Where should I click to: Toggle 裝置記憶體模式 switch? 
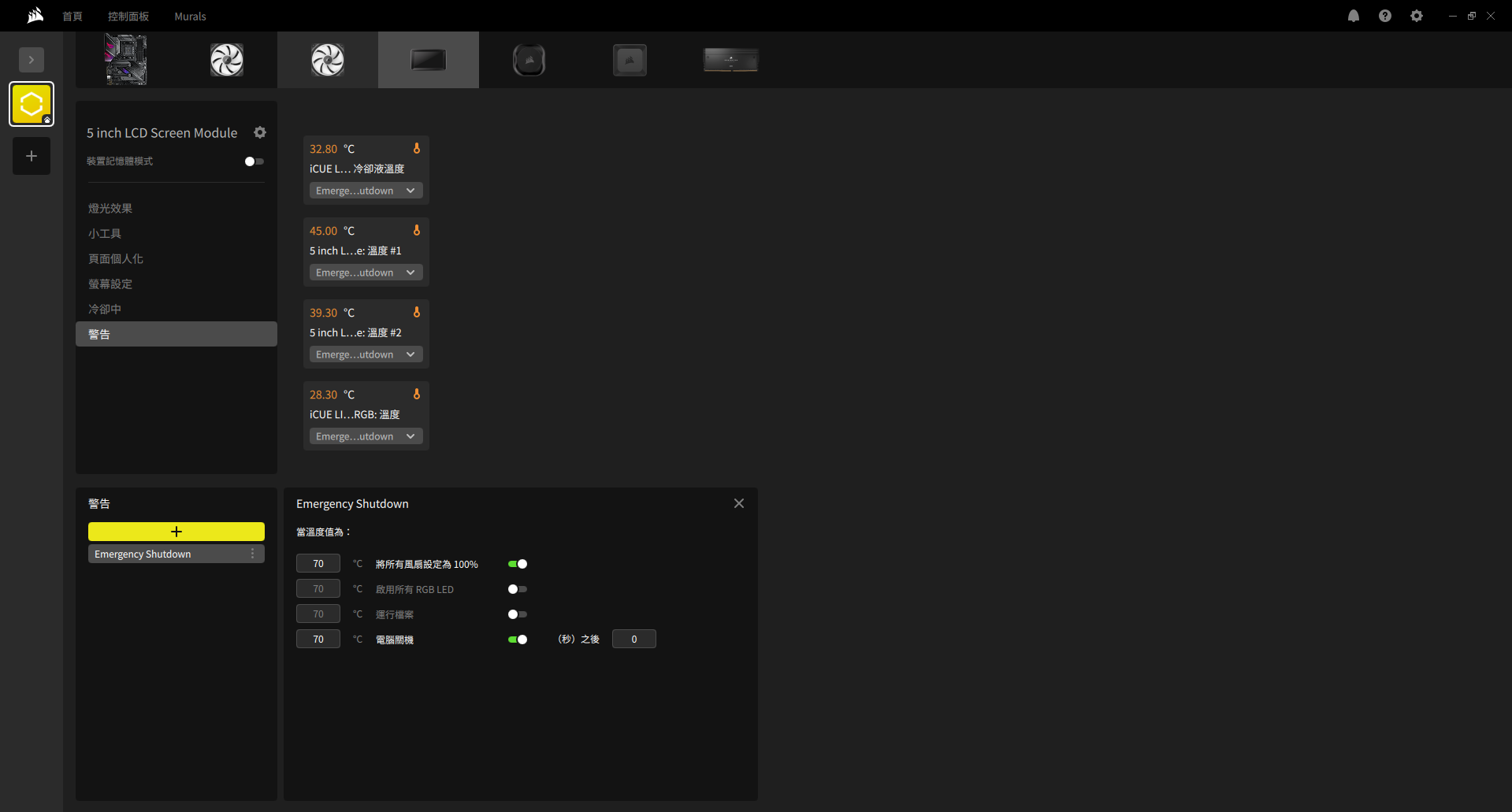(254, 161)
